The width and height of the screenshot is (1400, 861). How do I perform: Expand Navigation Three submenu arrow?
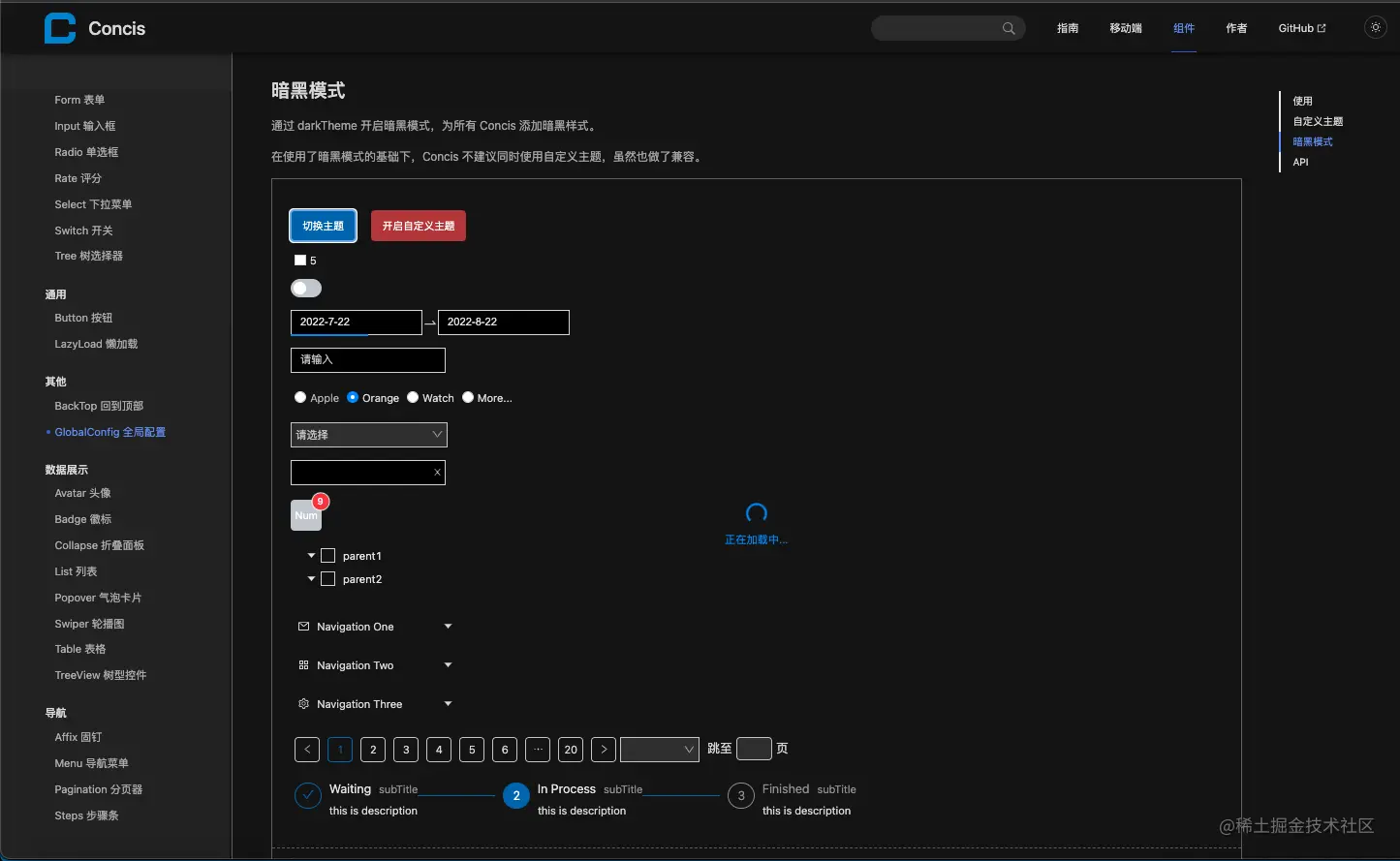[x=448, y=704]
